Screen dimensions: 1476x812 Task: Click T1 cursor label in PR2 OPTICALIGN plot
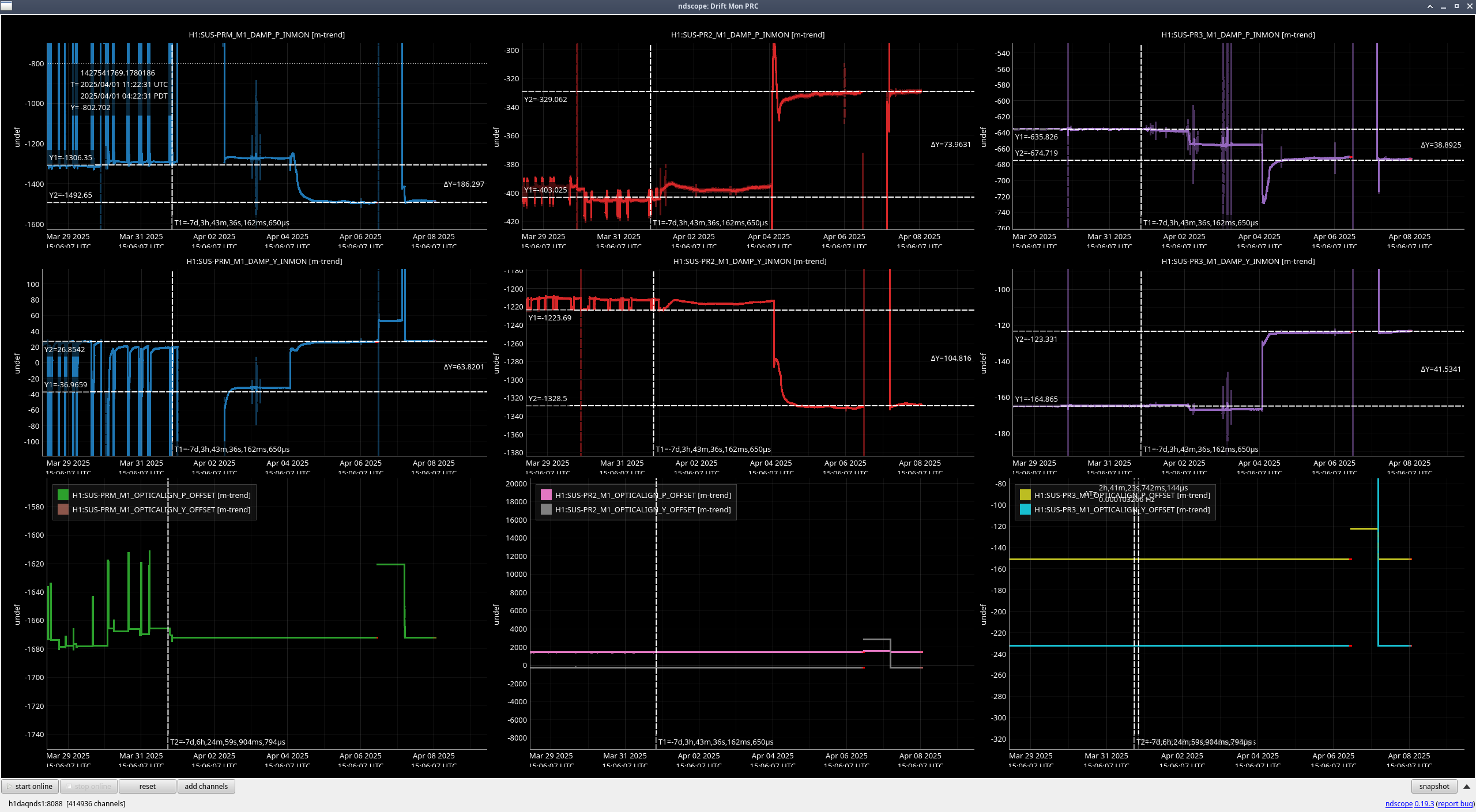(716, 742)
